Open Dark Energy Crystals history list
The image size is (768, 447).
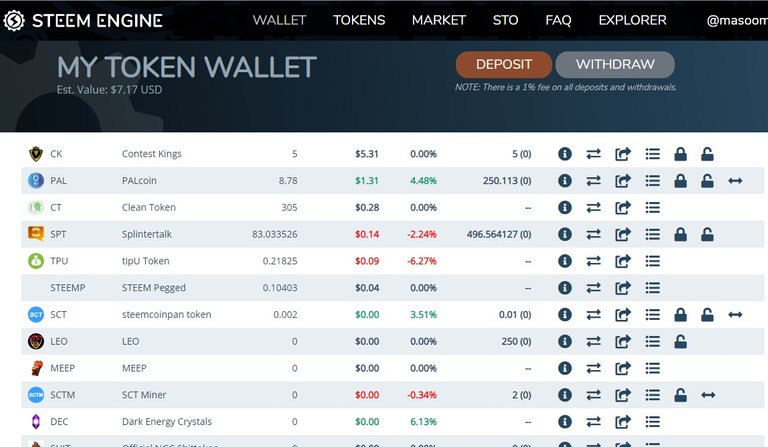point(652,422)
